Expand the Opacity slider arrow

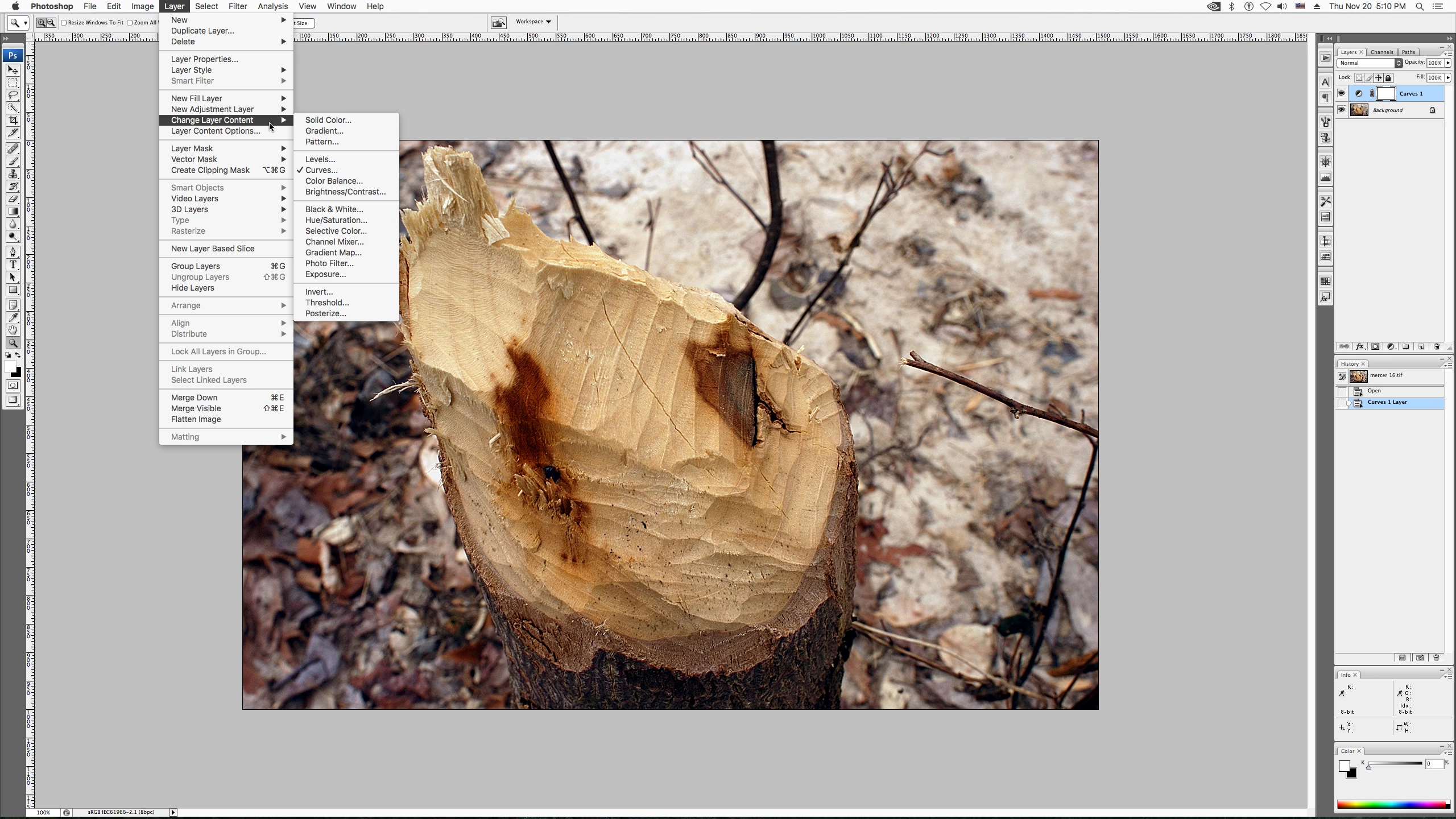coord(1447,63)
